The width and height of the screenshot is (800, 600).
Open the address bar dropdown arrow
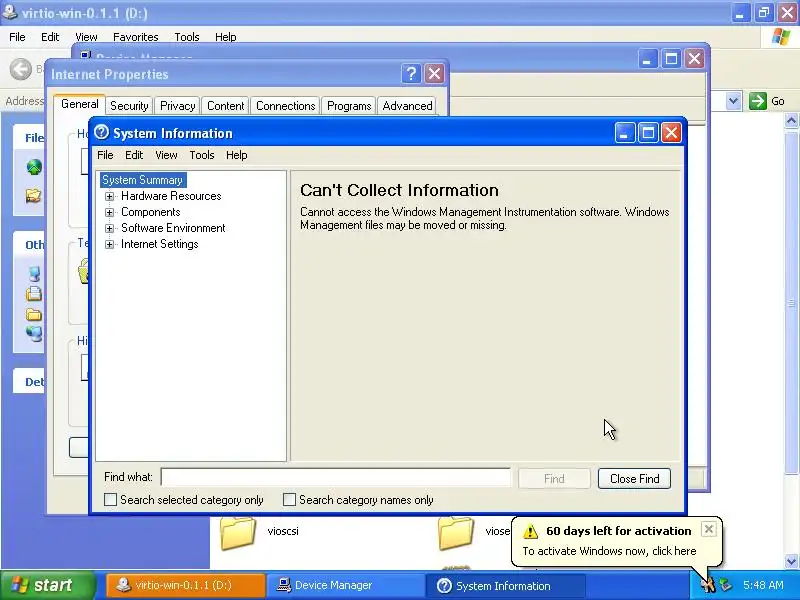(x=733, y=101)
